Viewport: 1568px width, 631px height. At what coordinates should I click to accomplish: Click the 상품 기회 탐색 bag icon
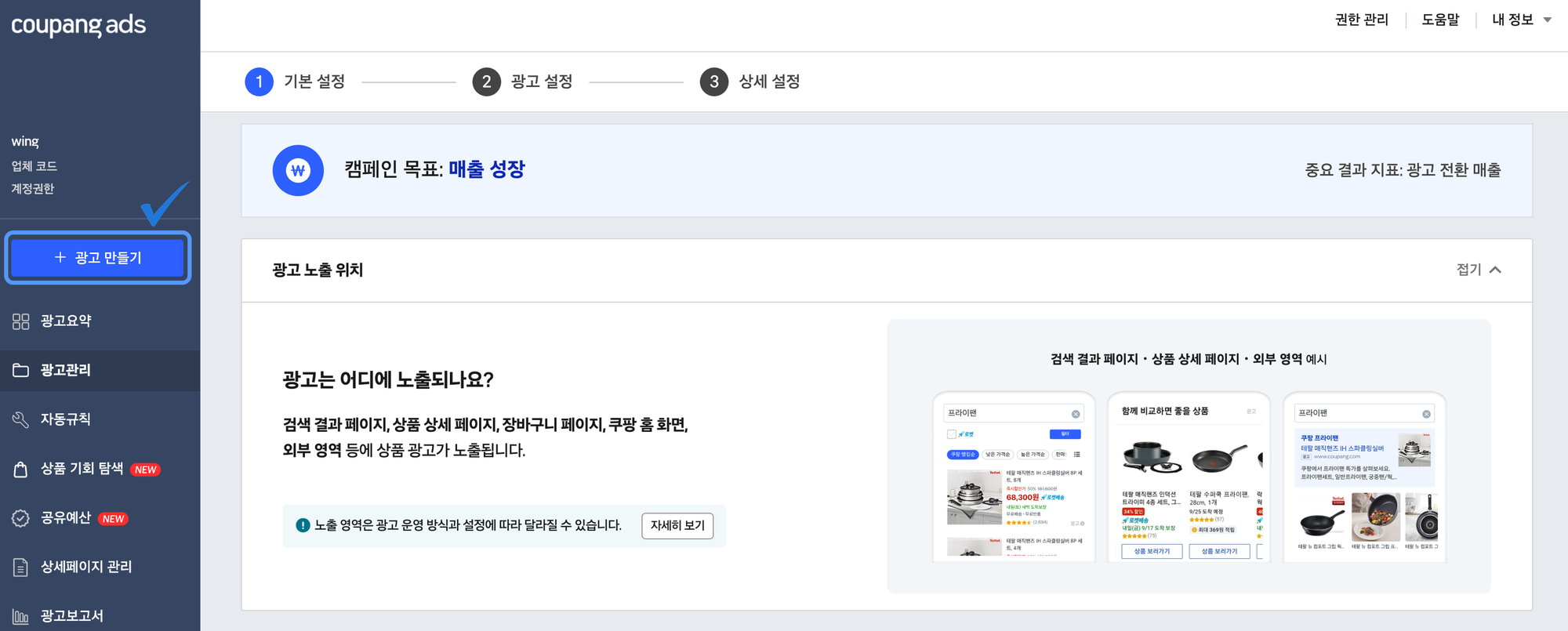pyautogui.click(x=21, y=470)
